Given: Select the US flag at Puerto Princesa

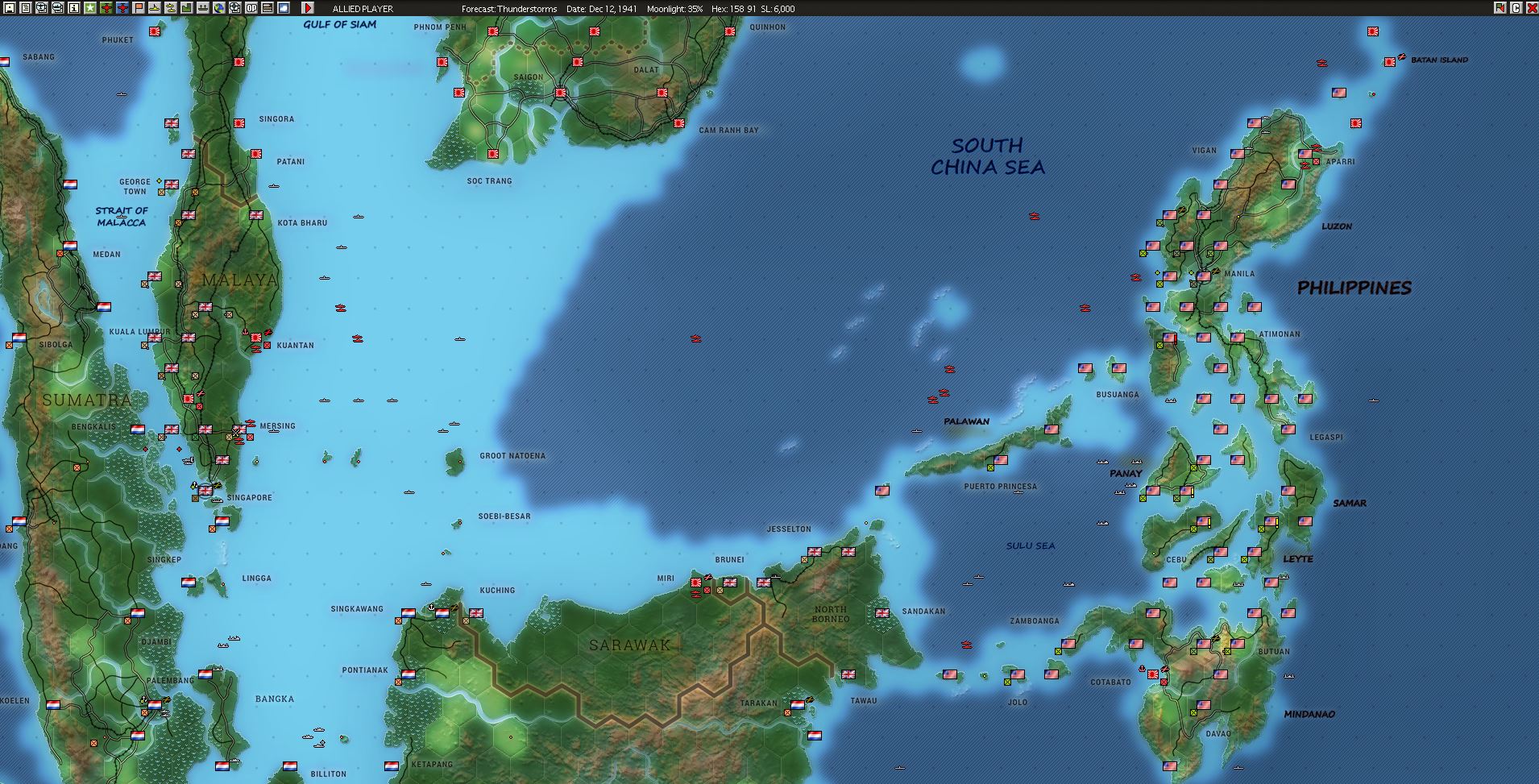Looking at the screenshot, I should coord(1001,460).
